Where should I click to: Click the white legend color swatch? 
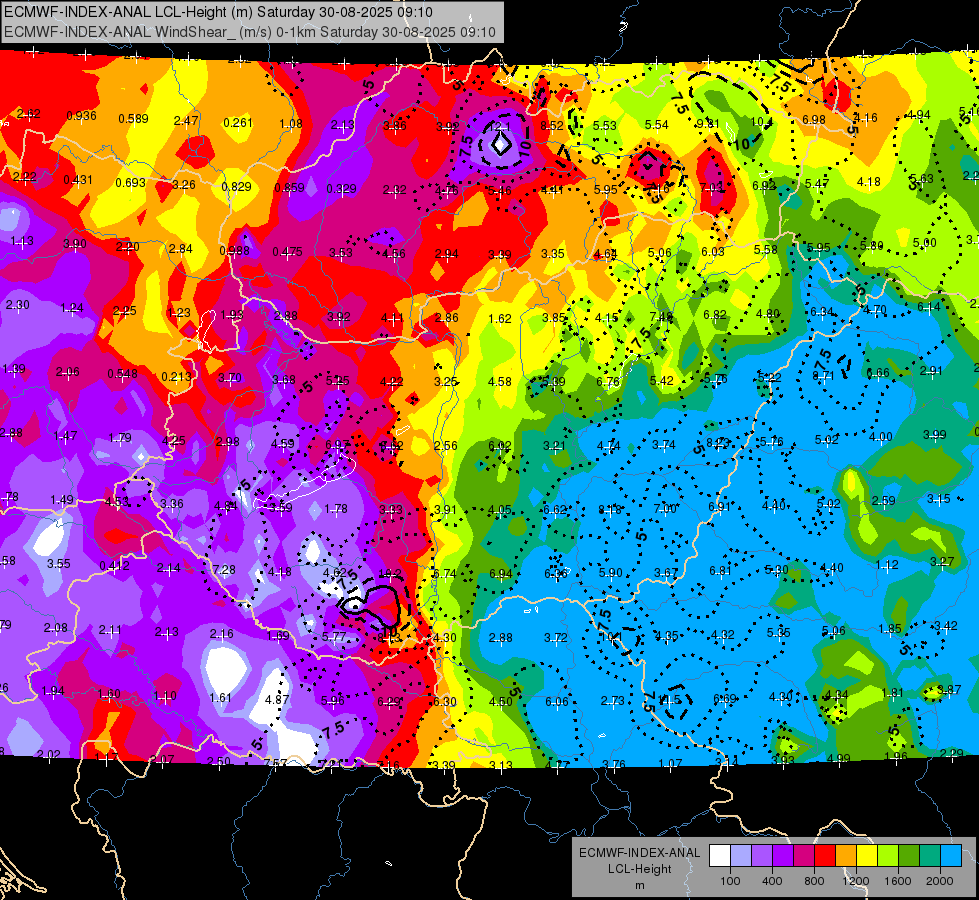click(720, 856)
